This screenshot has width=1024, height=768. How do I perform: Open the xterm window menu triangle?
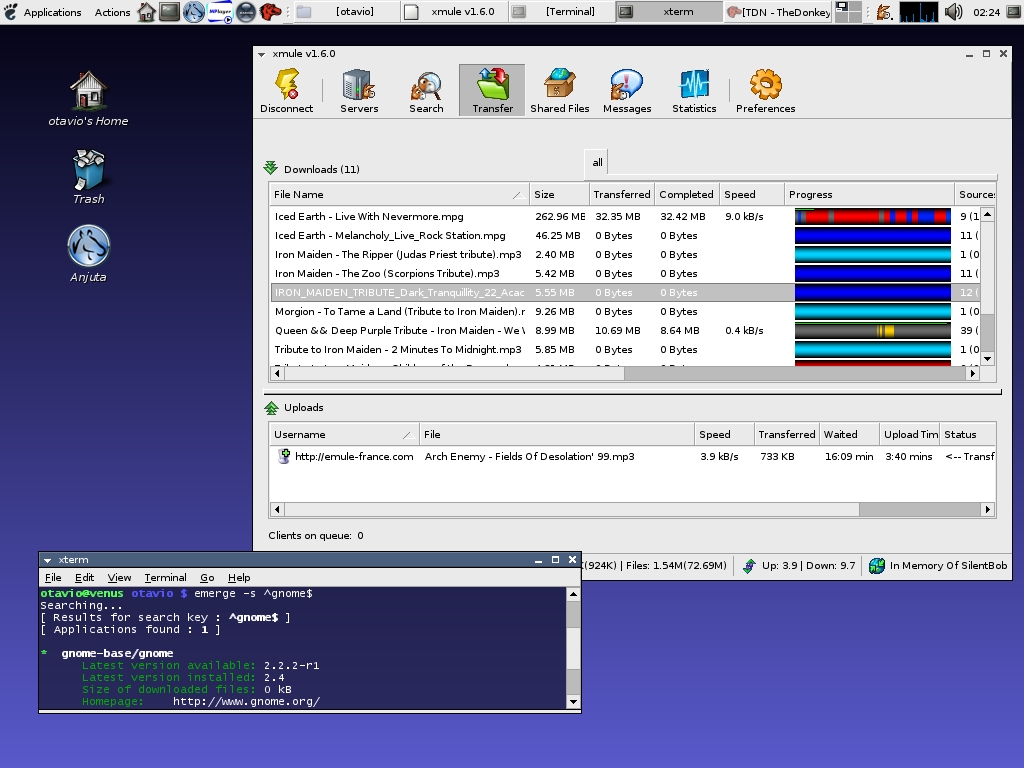[47, 560]
